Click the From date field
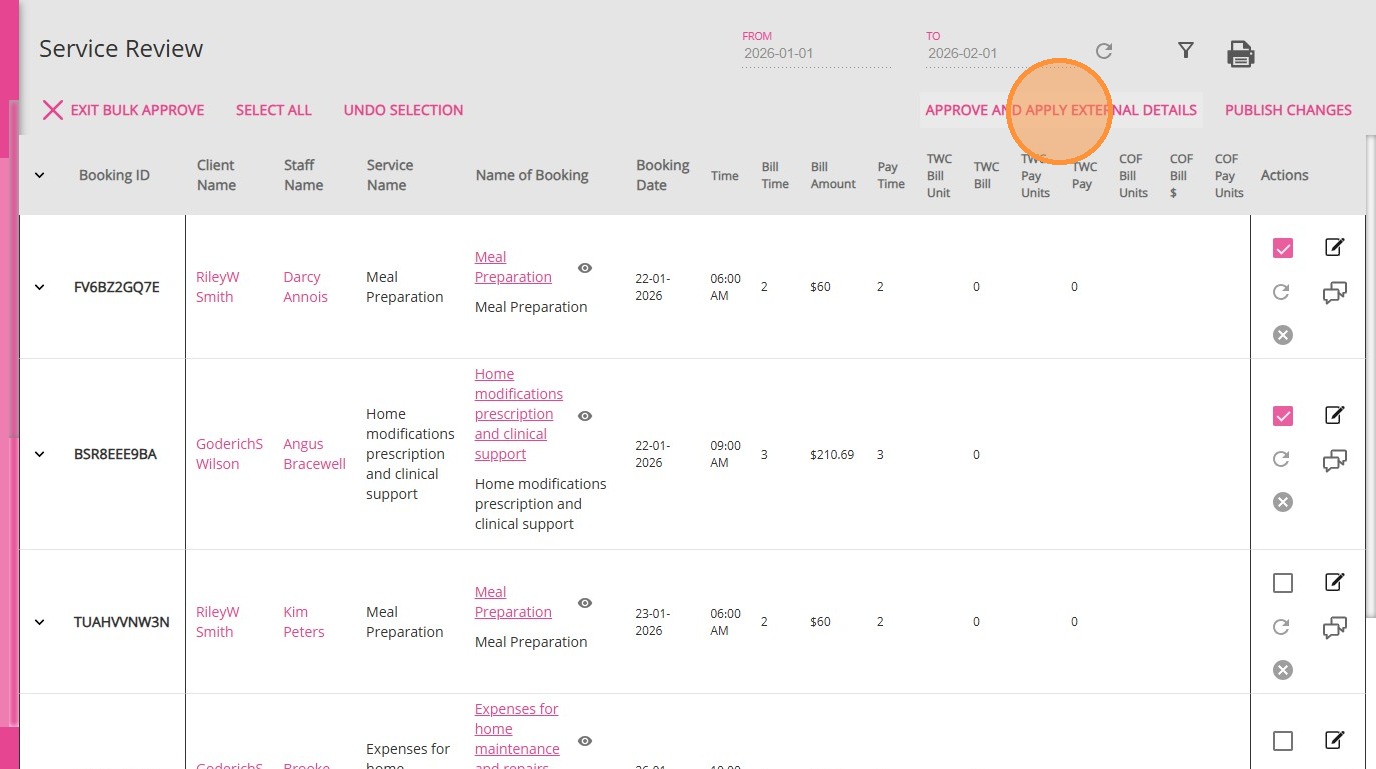The image size is (1376, 769). [816, 54]
